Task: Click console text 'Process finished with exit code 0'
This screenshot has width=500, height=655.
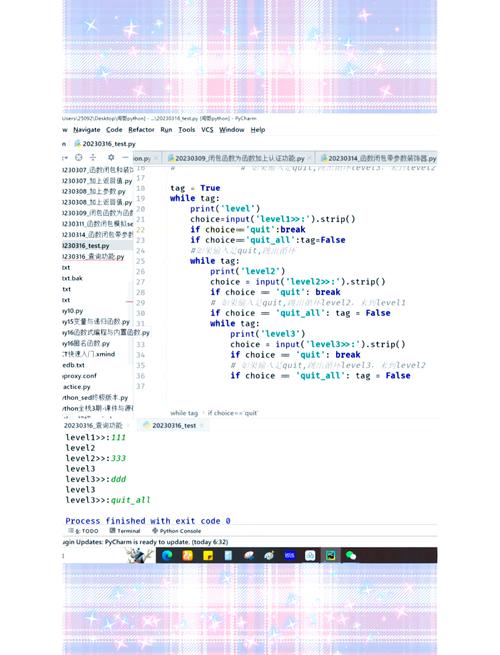Action: [148, 521]
